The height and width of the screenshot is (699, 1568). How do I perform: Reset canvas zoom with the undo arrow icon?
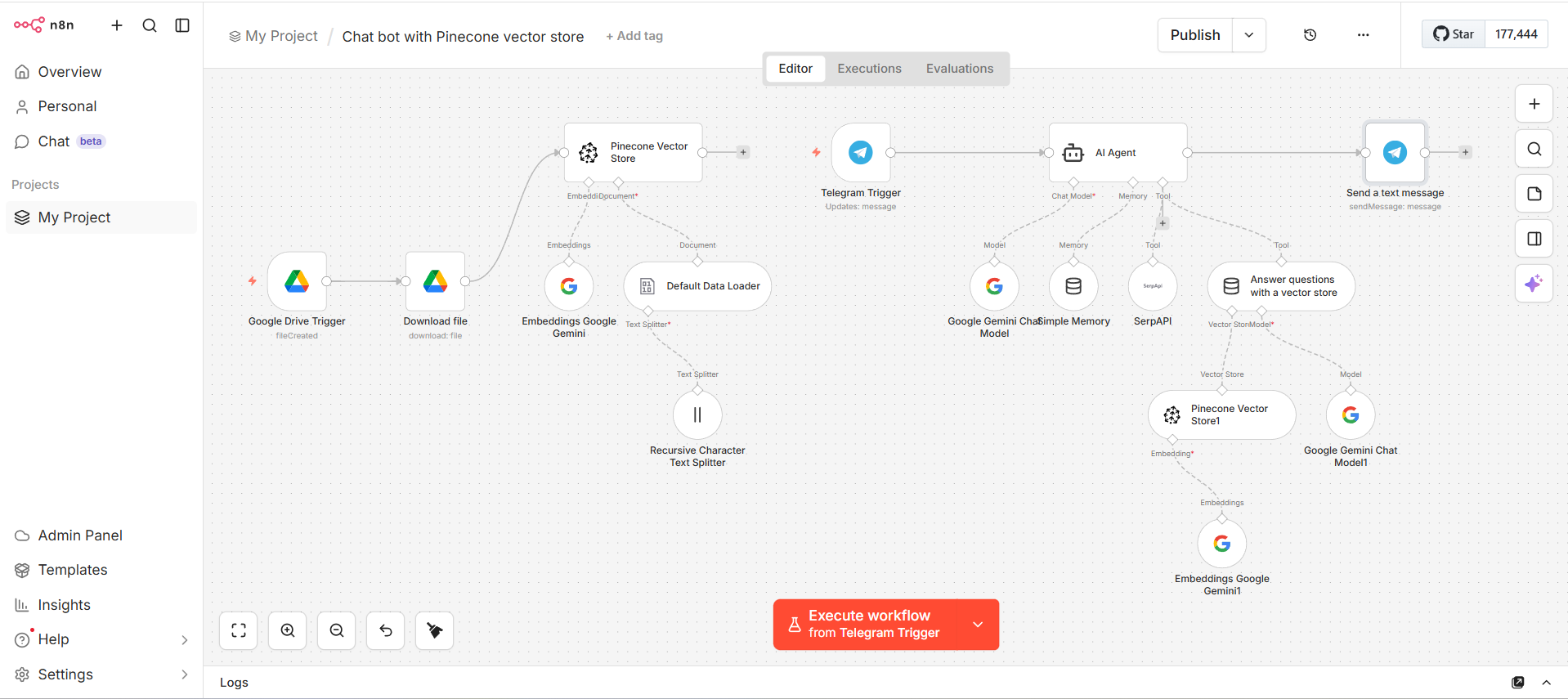(386, 630)
